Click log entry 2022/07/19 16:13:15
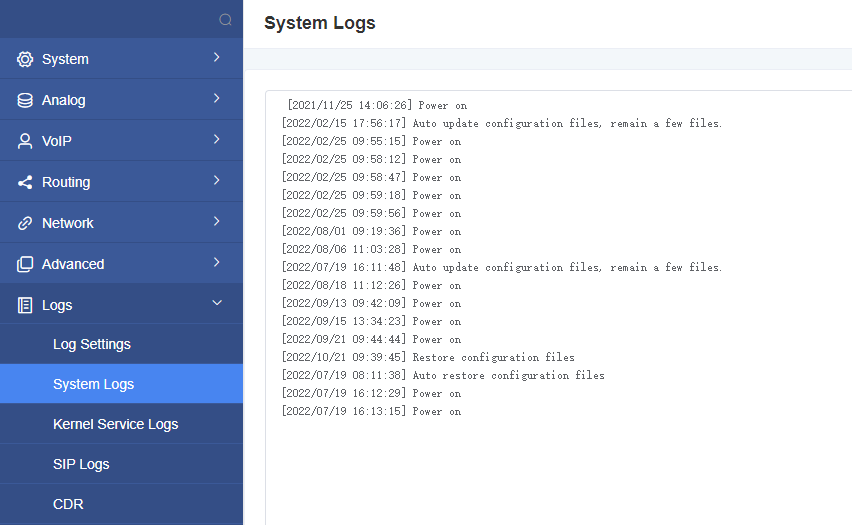The width and height of the screenshot is (852, 525). click(371, 411)
